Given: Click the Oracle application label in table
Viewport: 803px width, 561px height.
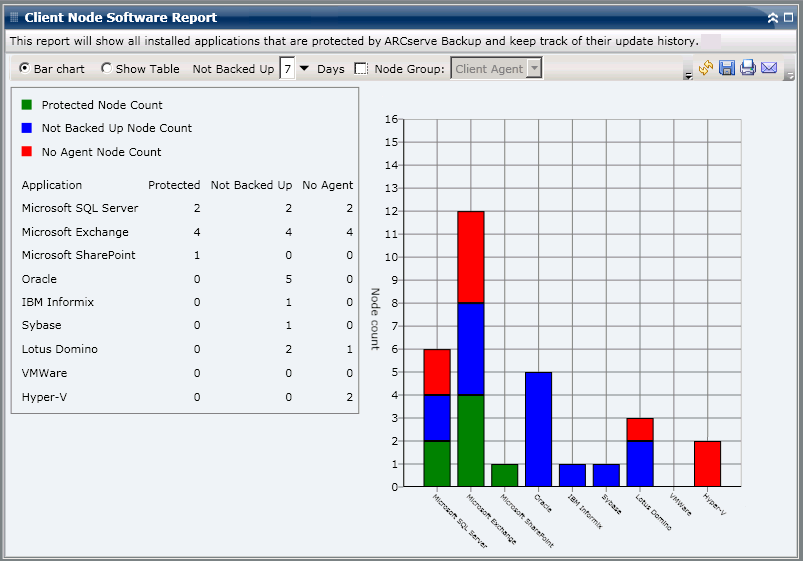Looking at the screenshot, I should tap(39, 279).
